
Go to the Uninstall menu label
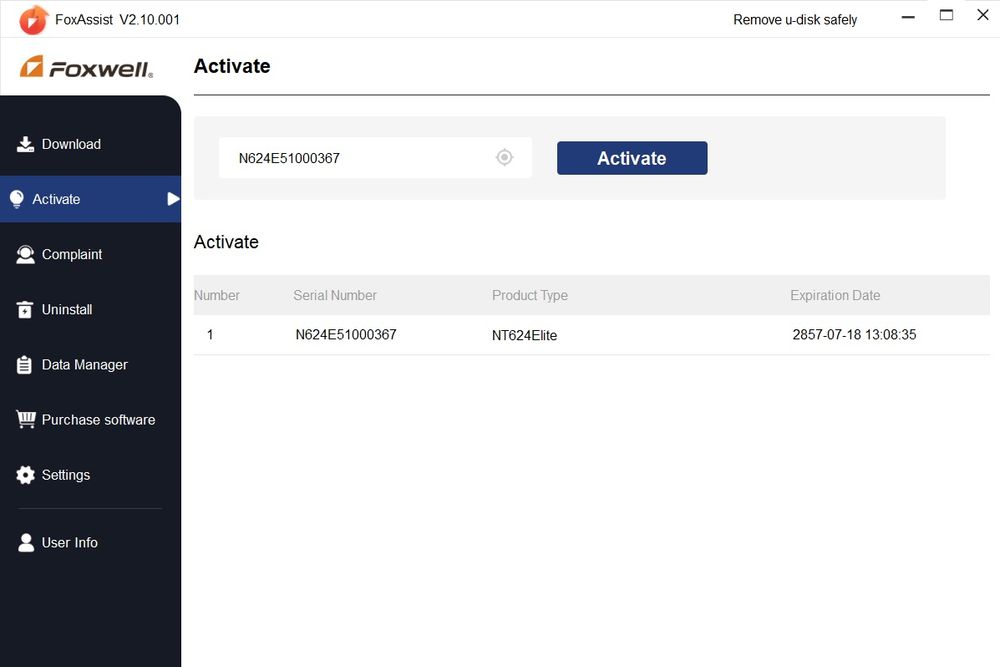[x=67, y=309]
